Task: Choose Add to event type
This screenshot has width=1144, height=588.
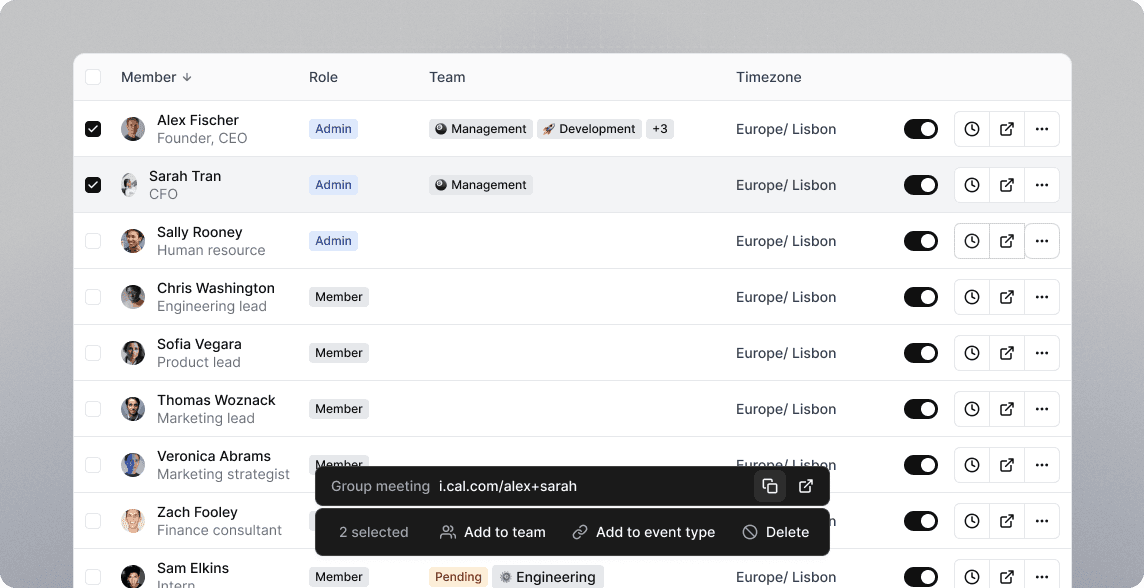Action: click(644, 533)
